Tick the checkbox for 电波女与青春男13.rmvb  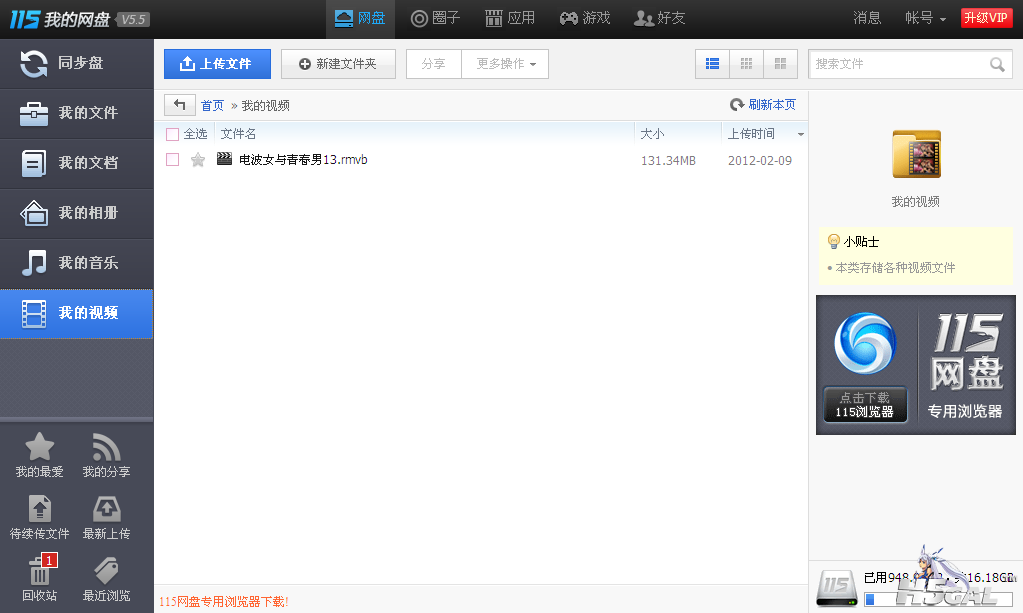tap(172, 160)
